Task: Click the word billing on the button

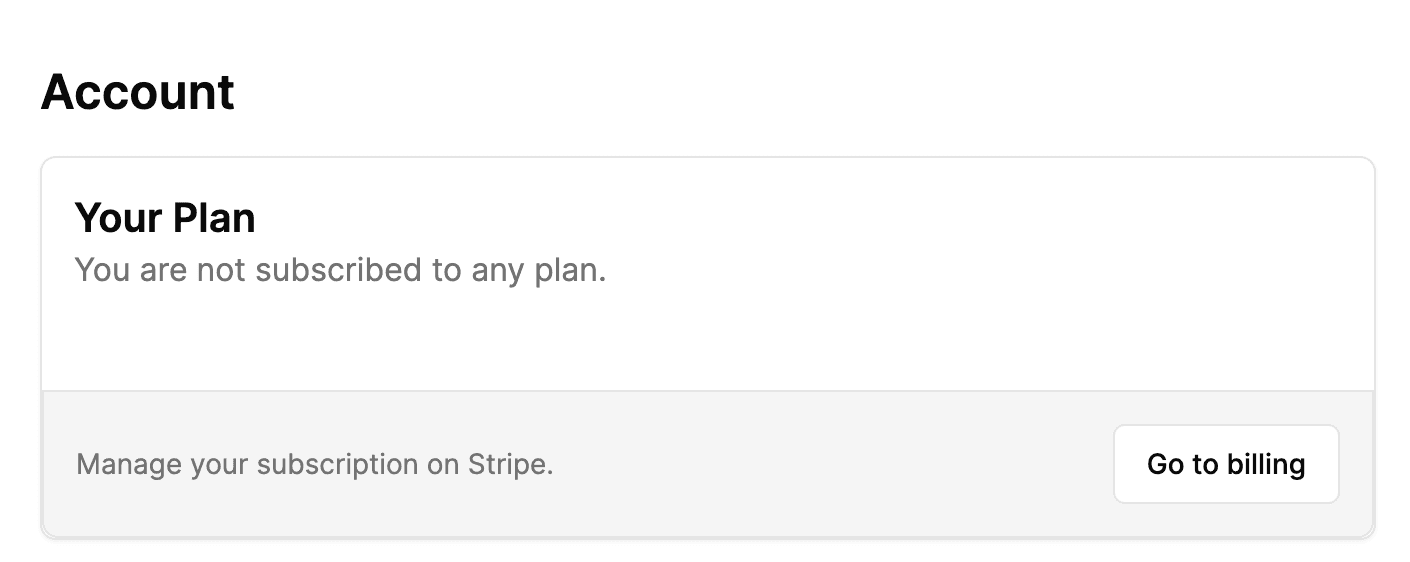Action: point(1265,464)
